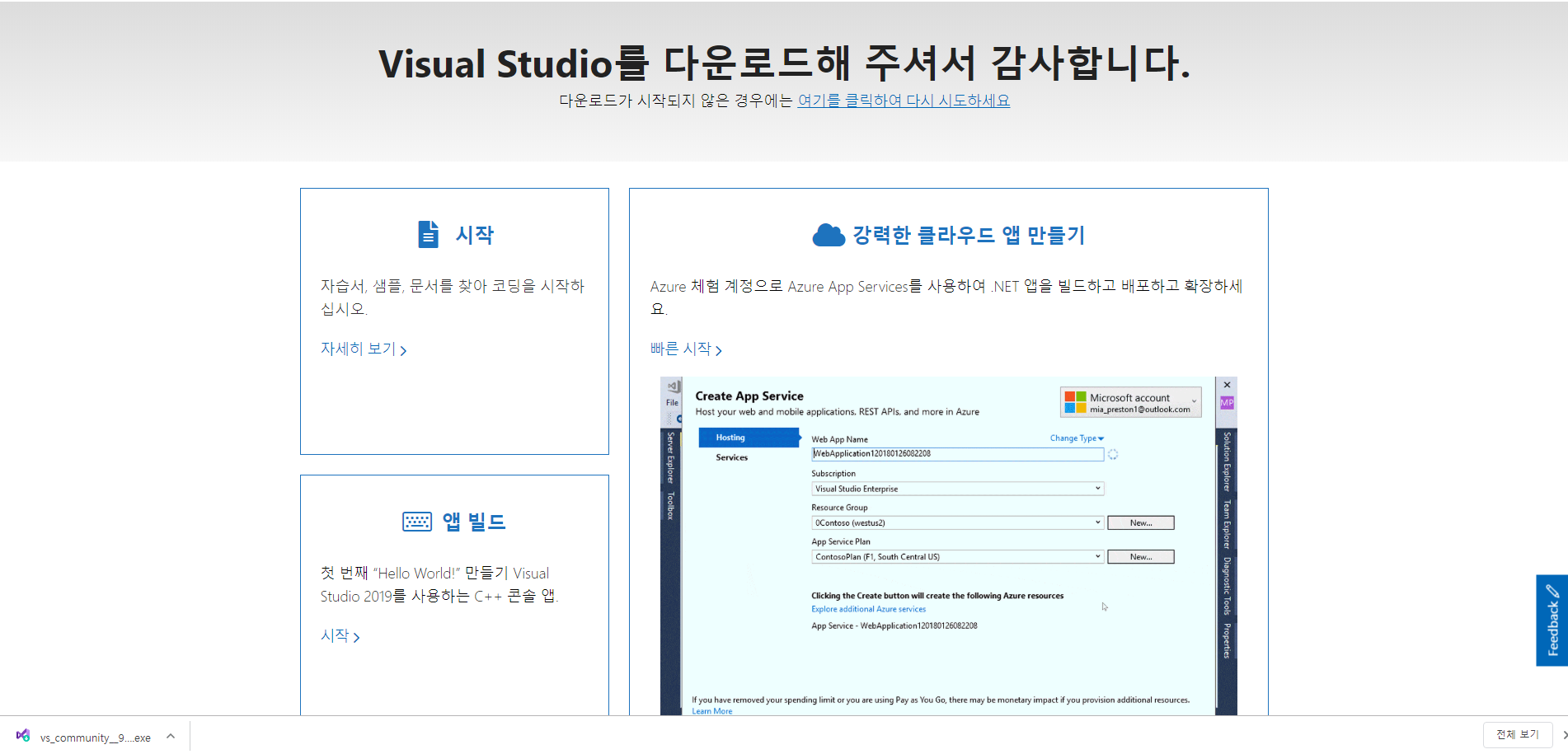Click the 시작 heading text in first card
Viewport: 1568px width, 754px height.
[475, 235]
